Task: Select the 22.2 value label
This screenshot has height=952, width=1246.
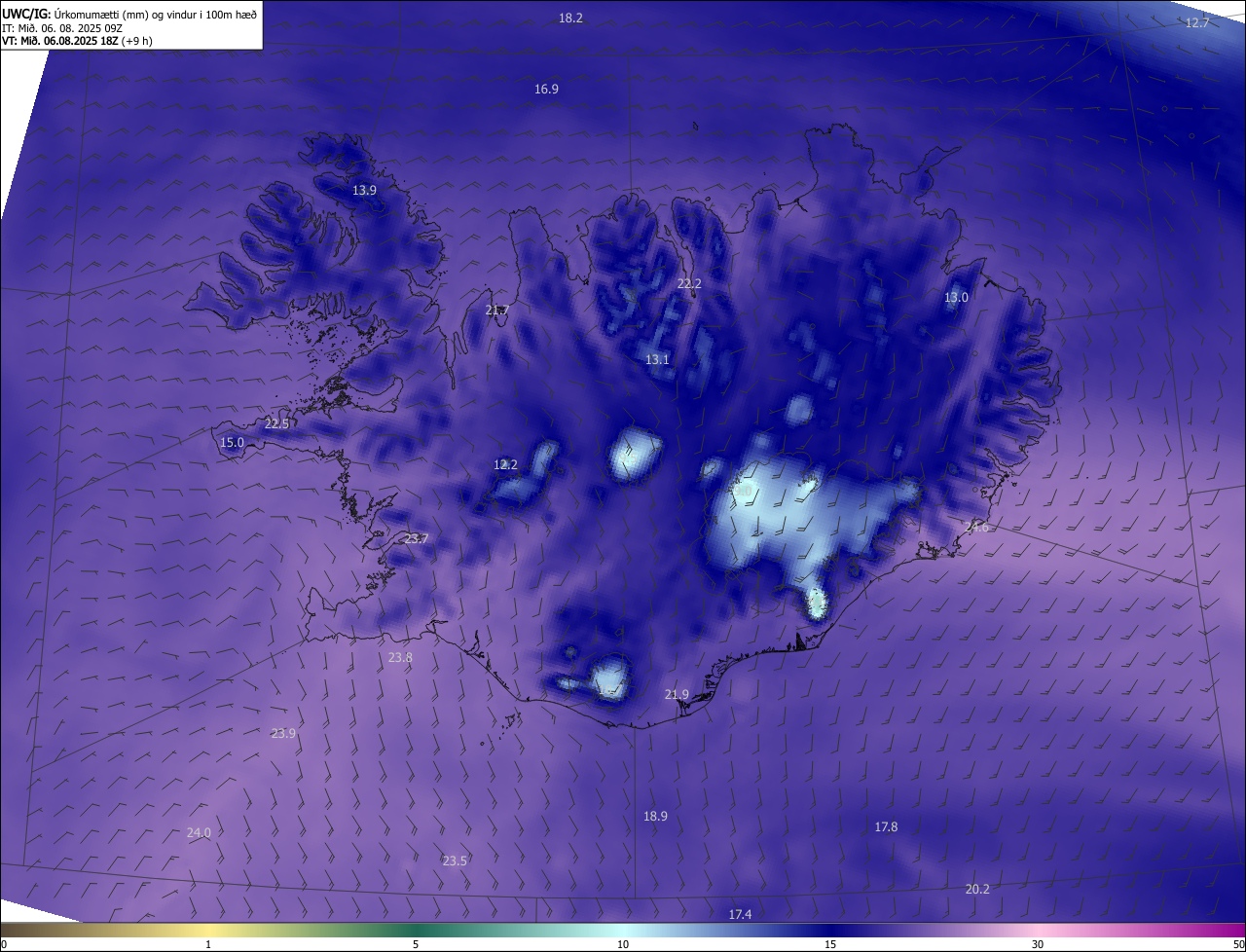Action: tap(689, 284)
